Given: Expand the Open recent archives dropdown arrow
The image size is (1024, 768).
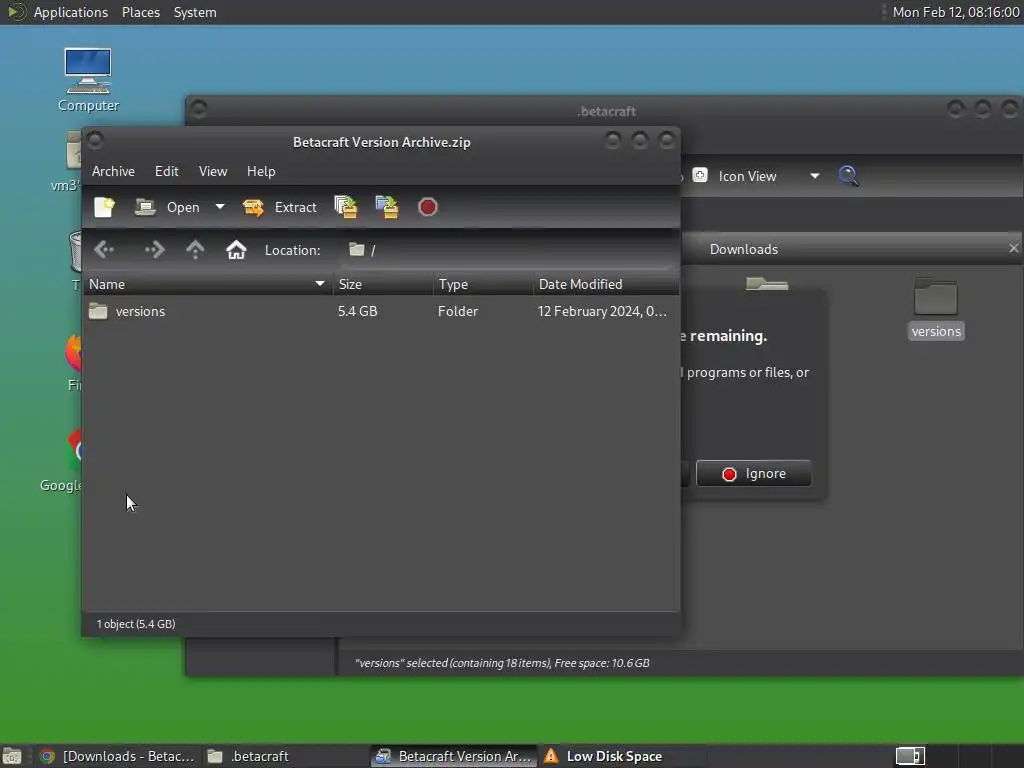Looking at the screenshot, I should pos(220,207).
